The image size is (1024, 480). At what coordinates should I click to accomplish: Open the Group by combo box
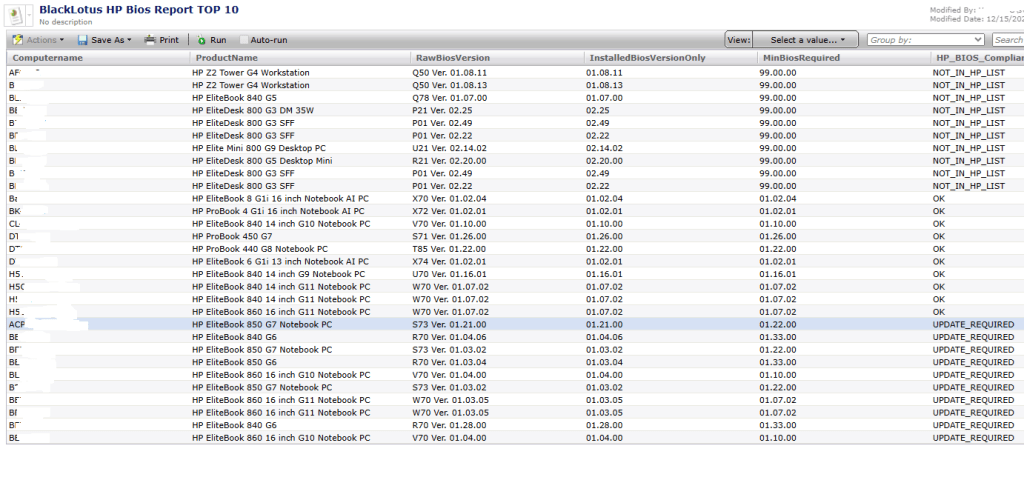coord(926,40)
